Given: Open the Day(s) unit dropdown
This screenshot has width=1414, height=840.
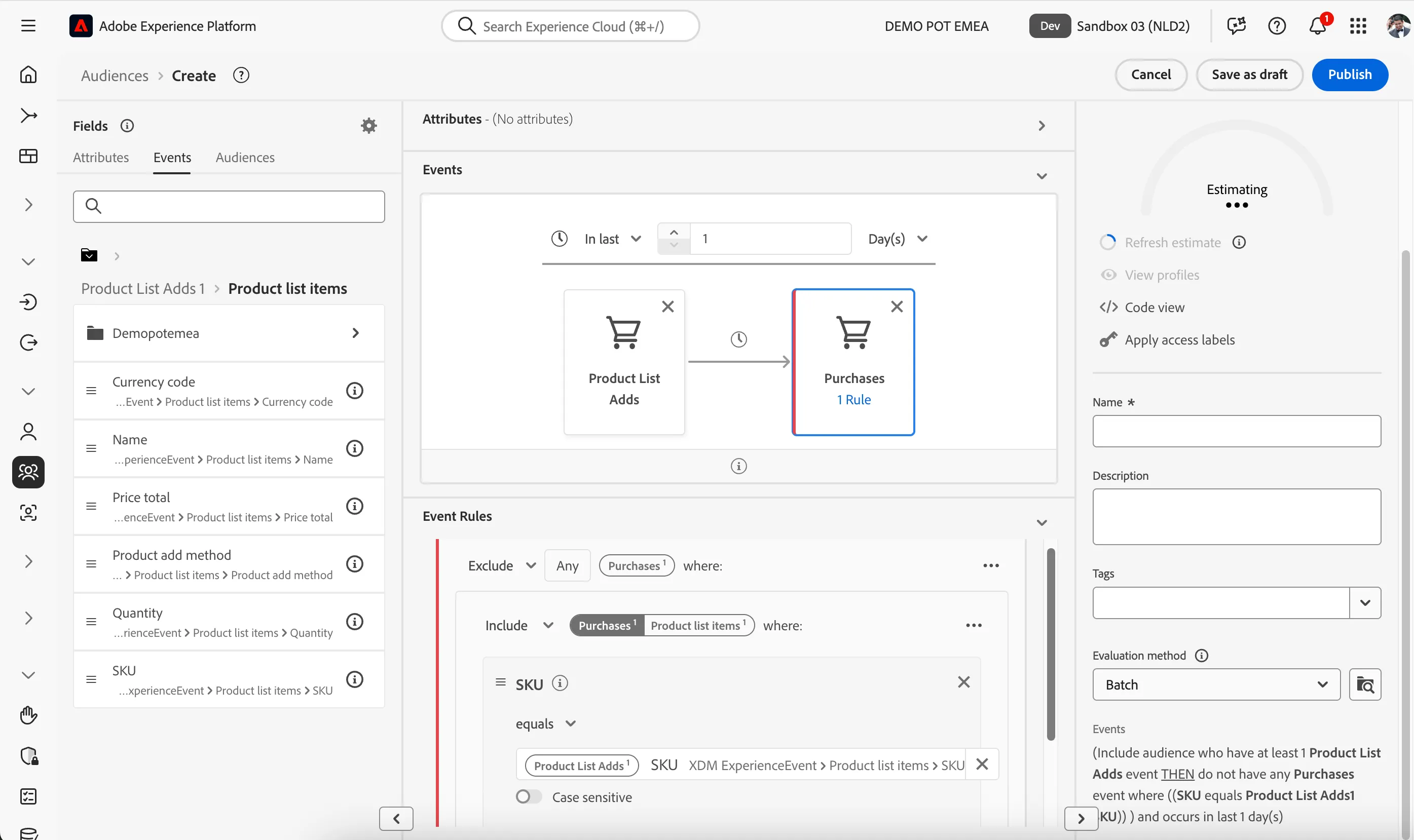Looking at the screenshot, I should (x=898, y=239).
